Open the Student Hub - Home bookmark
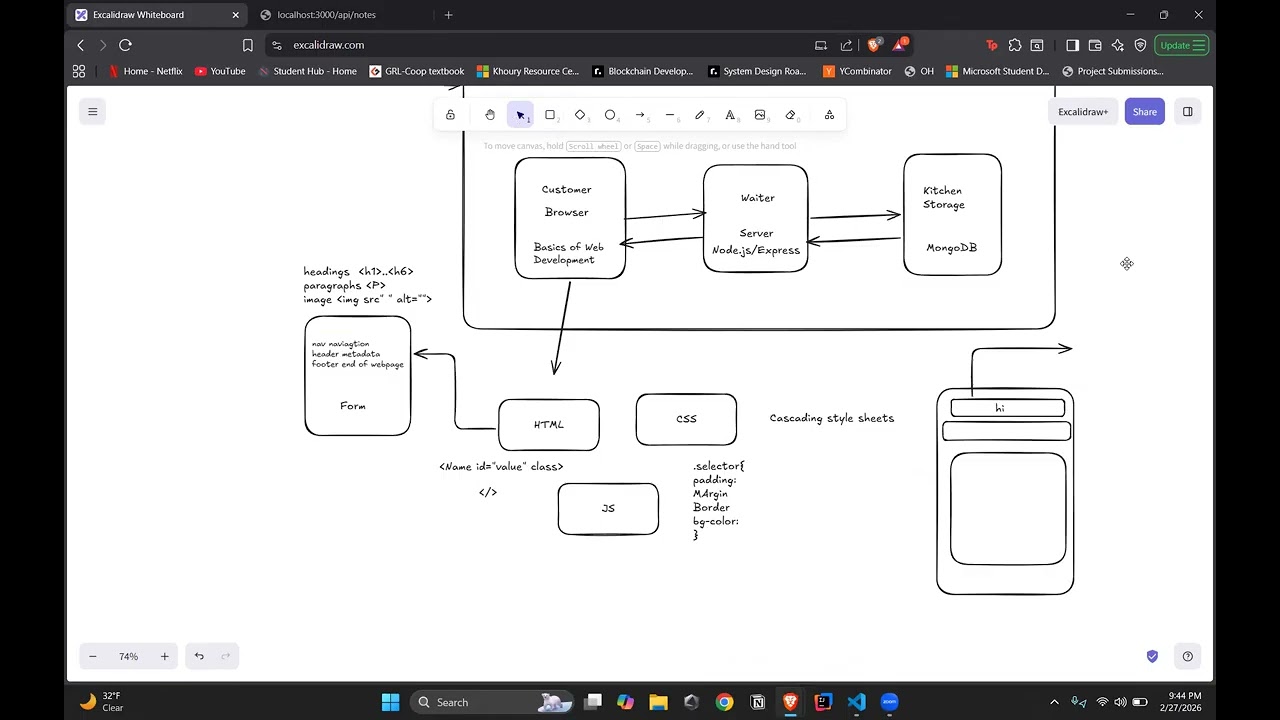This screenshot has height=720, width=1280. pyautogui.click(x=307, y=71)
